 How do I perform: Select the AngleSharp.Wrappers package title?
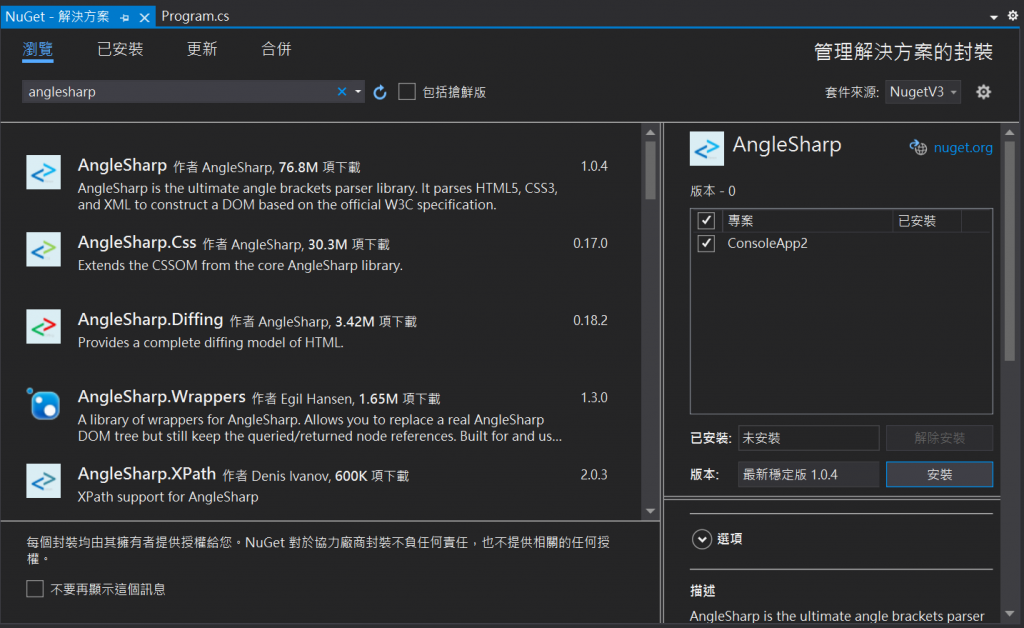161,396
